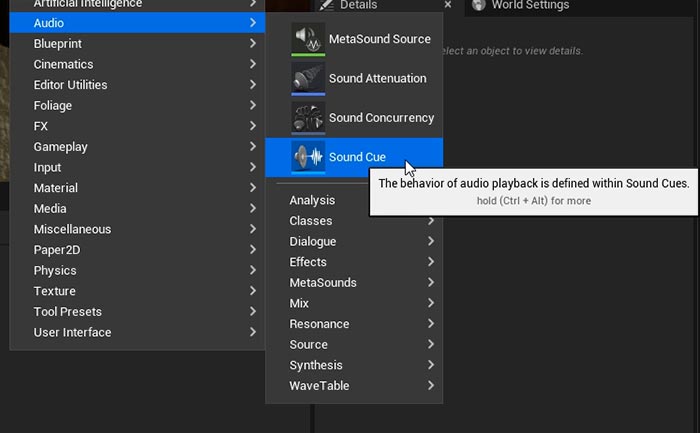Expand the Tool Presets submenu arrow

click(254, 312)
